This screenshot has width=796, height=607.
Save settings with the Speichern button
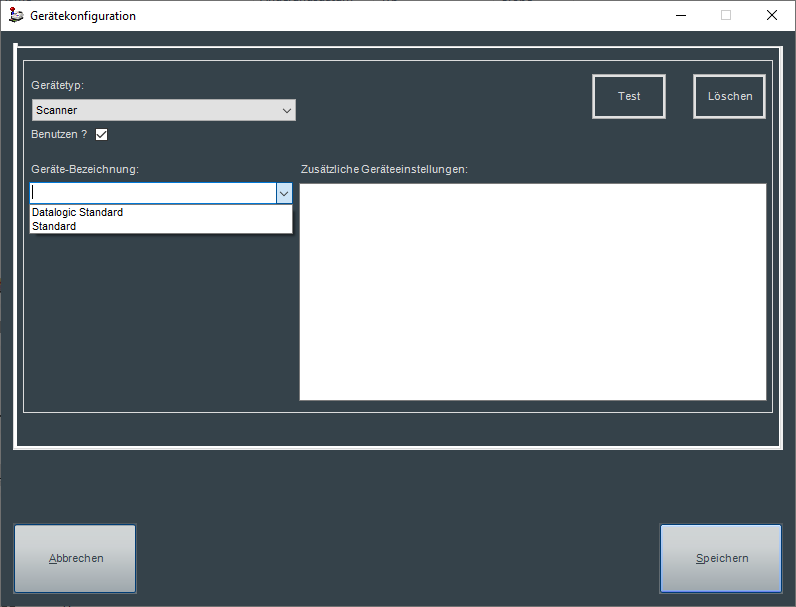point(721,558)
